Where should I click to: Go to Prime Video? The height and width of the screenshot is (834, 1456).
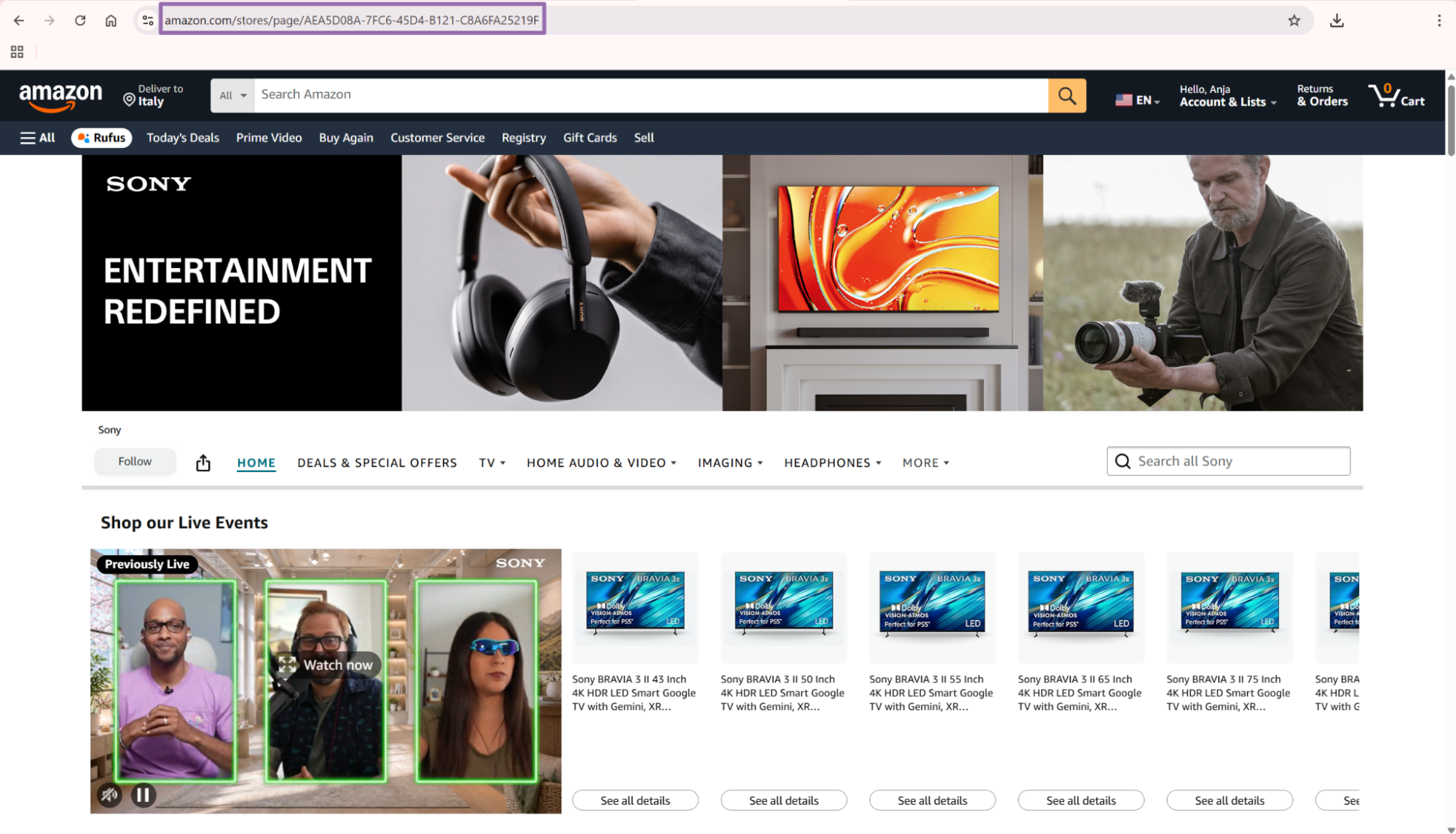pyautogui.click(x=269, y=138)
